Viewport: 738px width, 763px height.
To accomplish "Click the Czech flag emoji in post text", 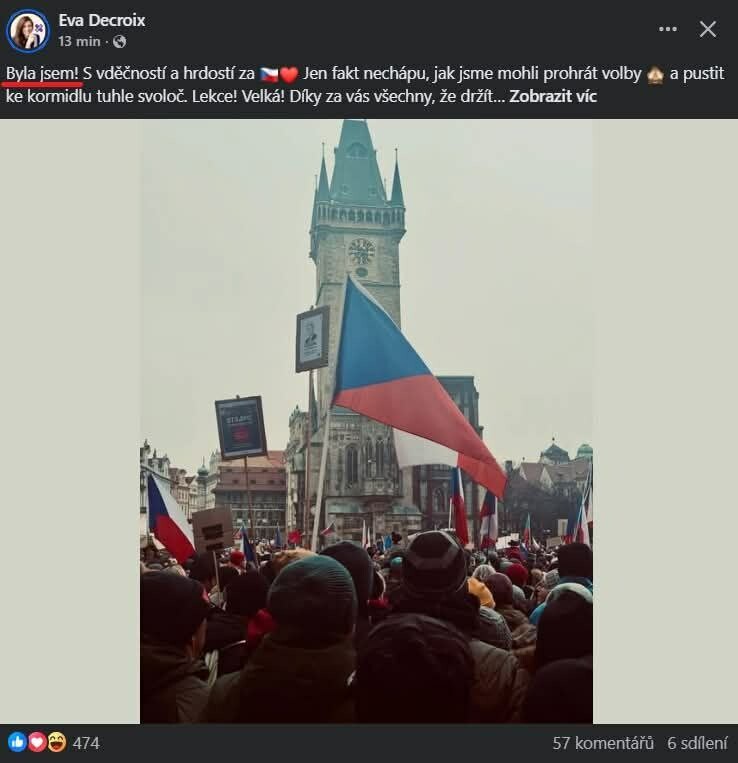I will pos(269,74).
